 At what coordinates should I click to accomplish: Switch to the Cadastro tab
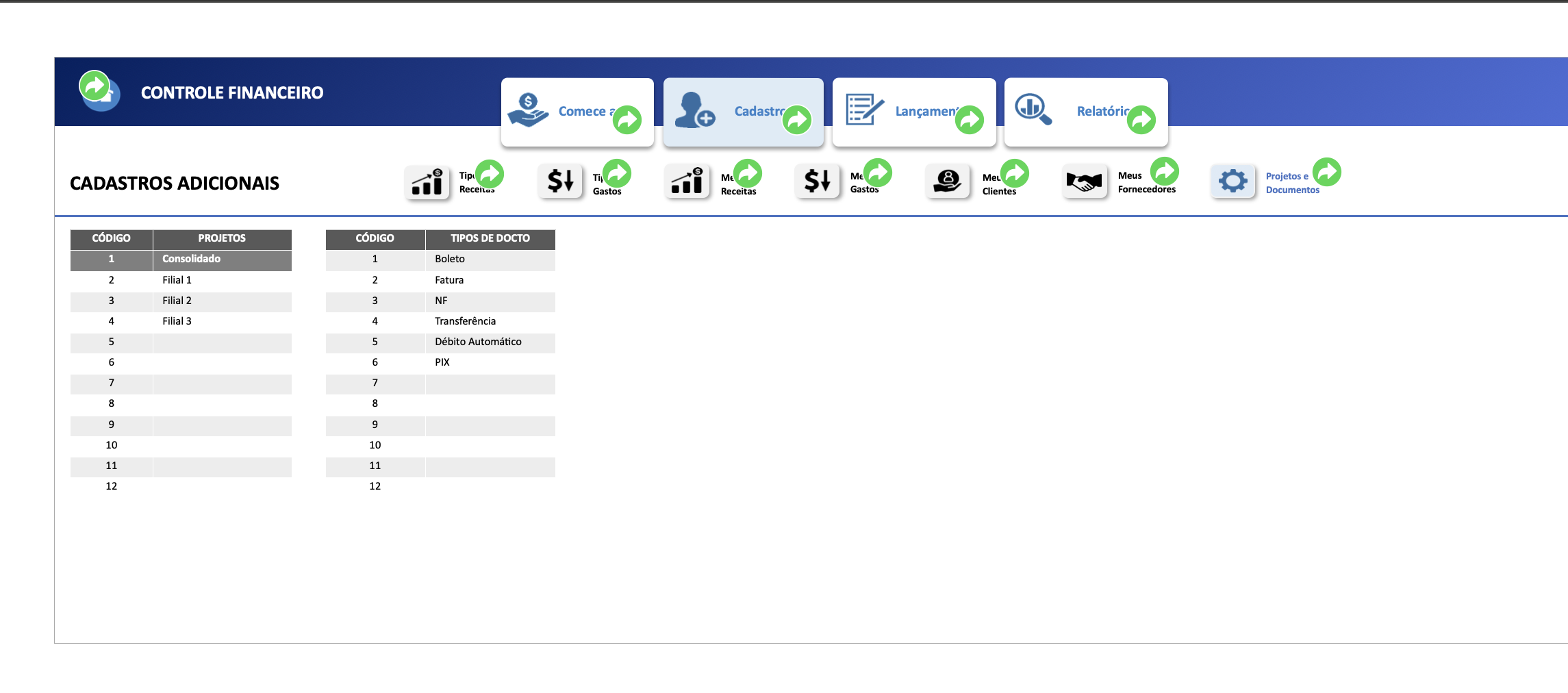pyautogui.click(x=743, y=112)
